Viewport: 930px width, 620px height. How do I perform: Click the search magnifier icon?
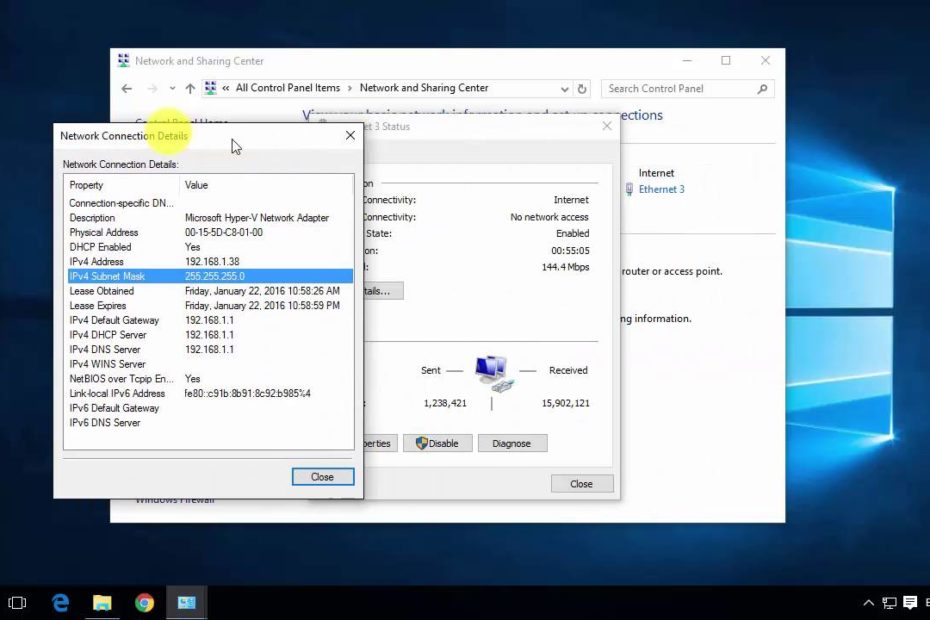point(763,89)
